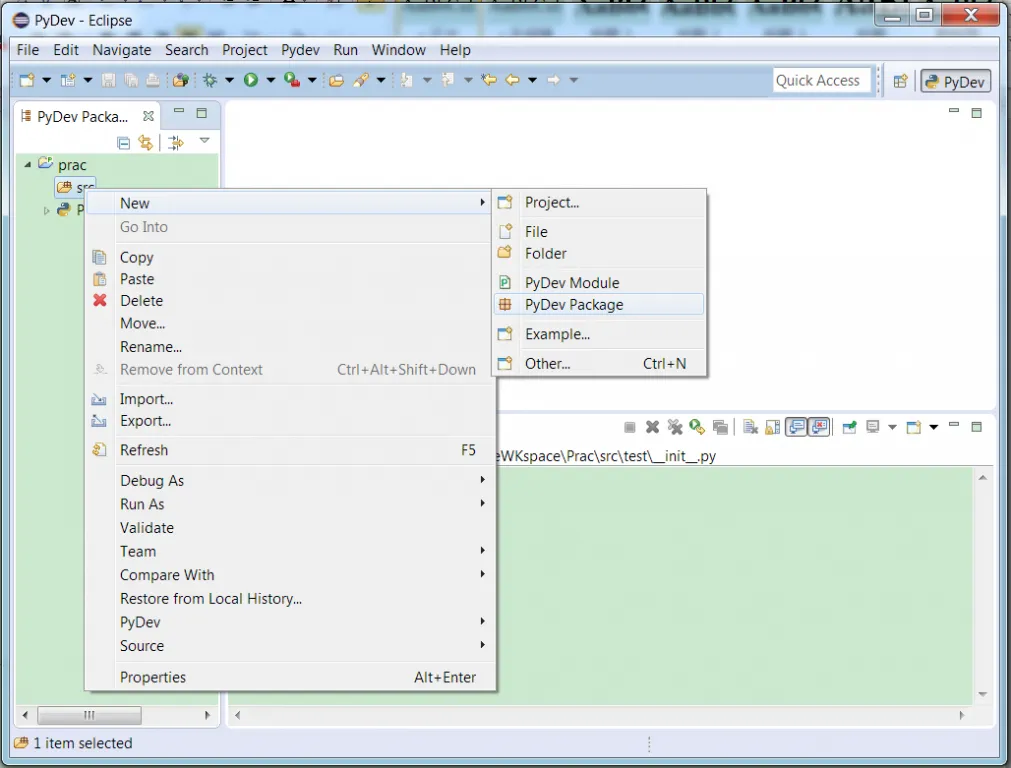Image resolution: width=1011 pixels, height=768 pixels.
Task: Choose PyDev Package from New submenu
Action: (599, 304)
